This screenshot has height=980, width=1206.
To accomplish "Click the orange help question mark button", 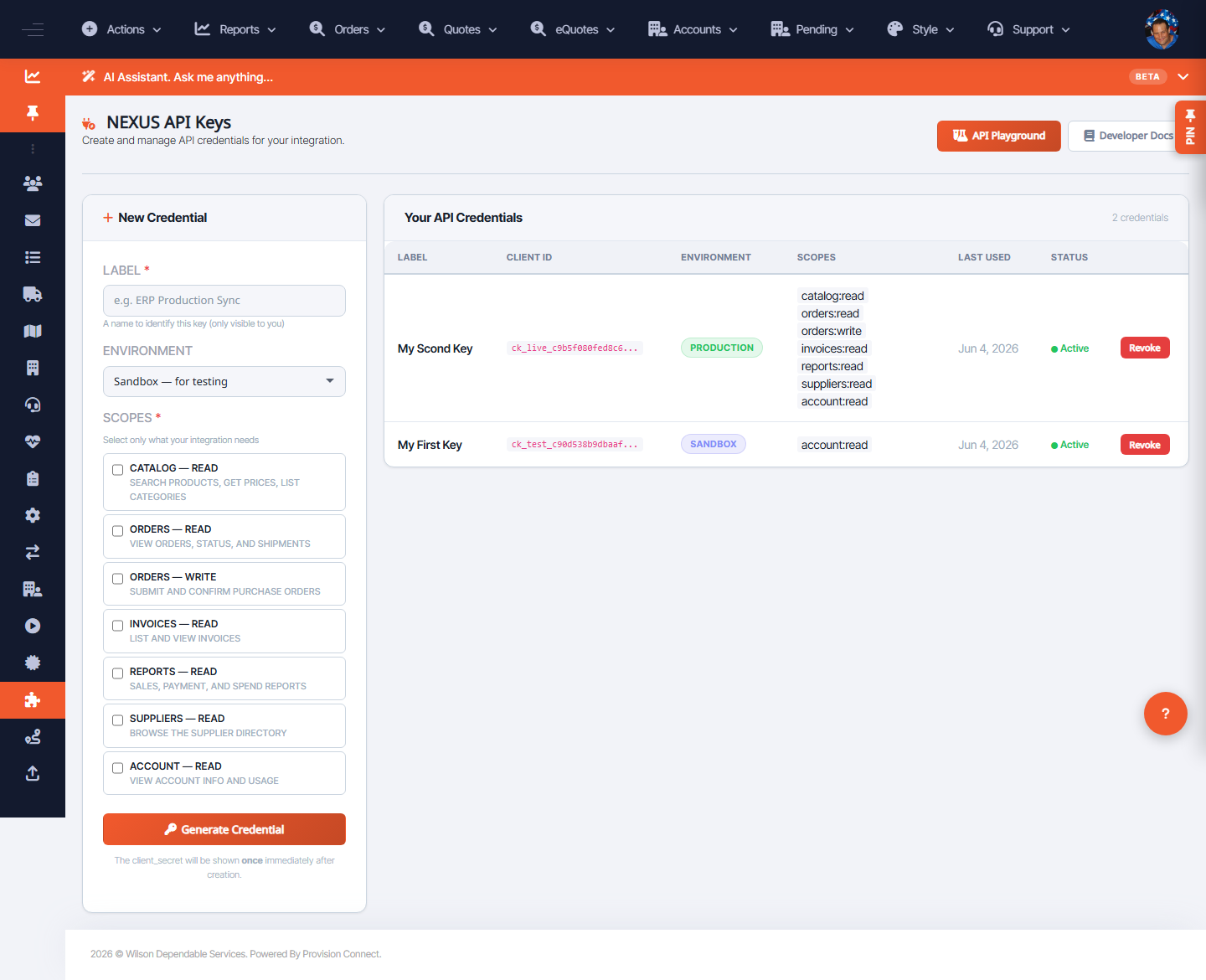I will coord(1165,714).
